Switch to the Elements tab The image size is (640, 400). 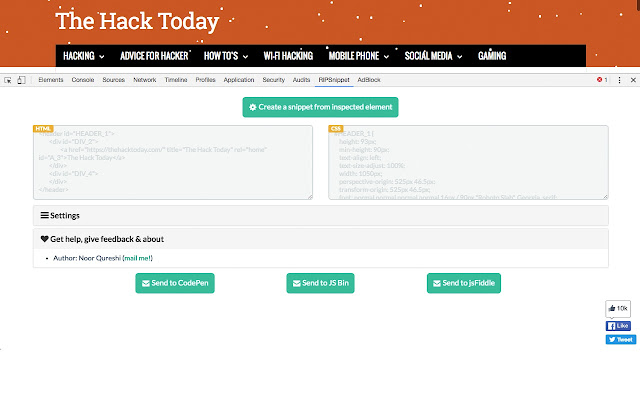[51, 80]
